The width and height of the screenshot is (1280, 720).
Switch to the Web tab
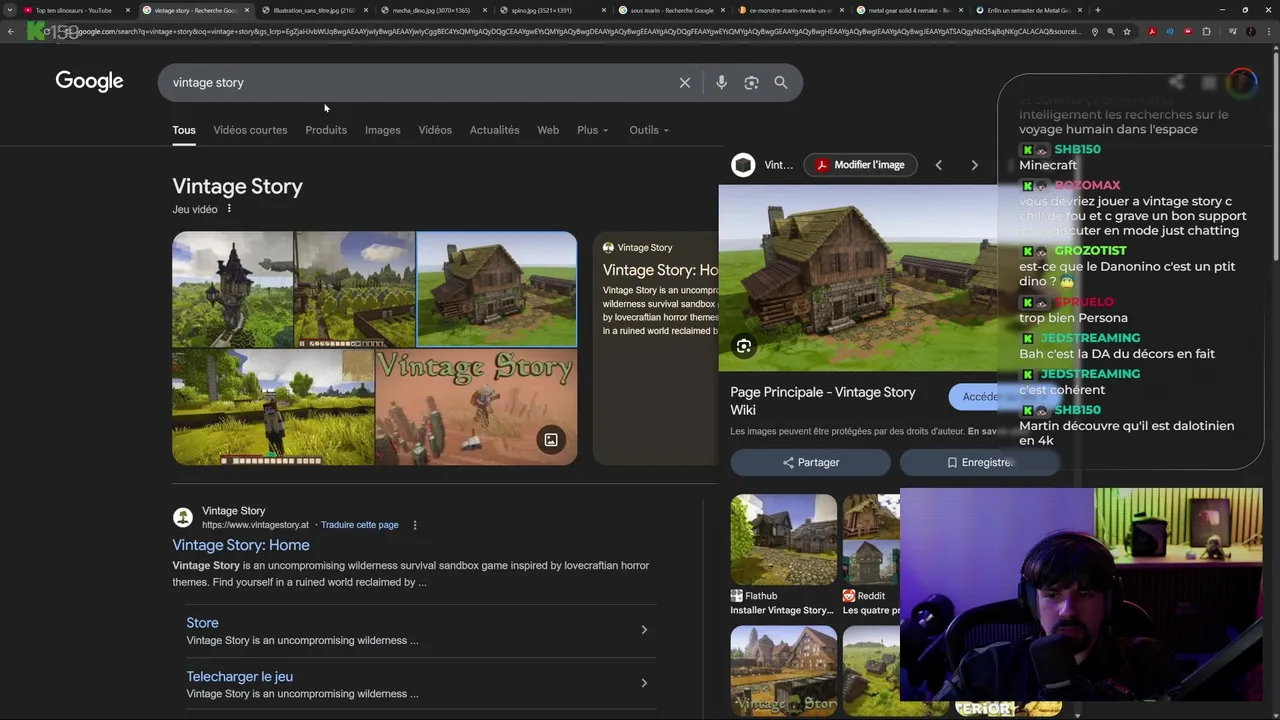pyautogui.click(x=548, y=130)
